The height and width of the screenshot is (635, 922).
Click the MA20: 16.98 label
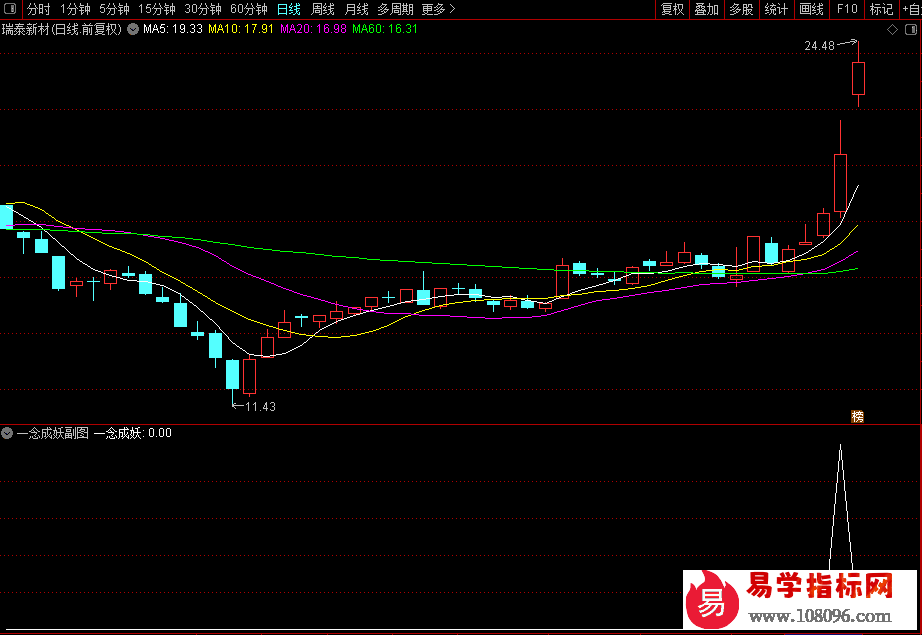313,29
